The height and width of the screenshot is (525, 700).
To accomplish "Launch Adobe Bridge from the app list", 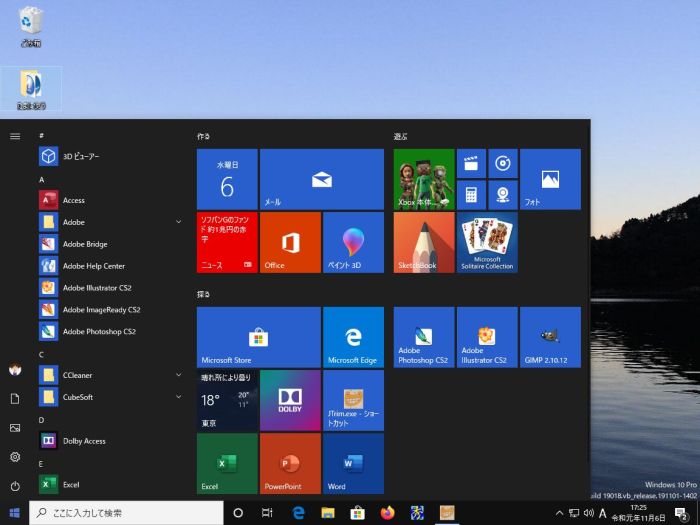I will (85, 244).
